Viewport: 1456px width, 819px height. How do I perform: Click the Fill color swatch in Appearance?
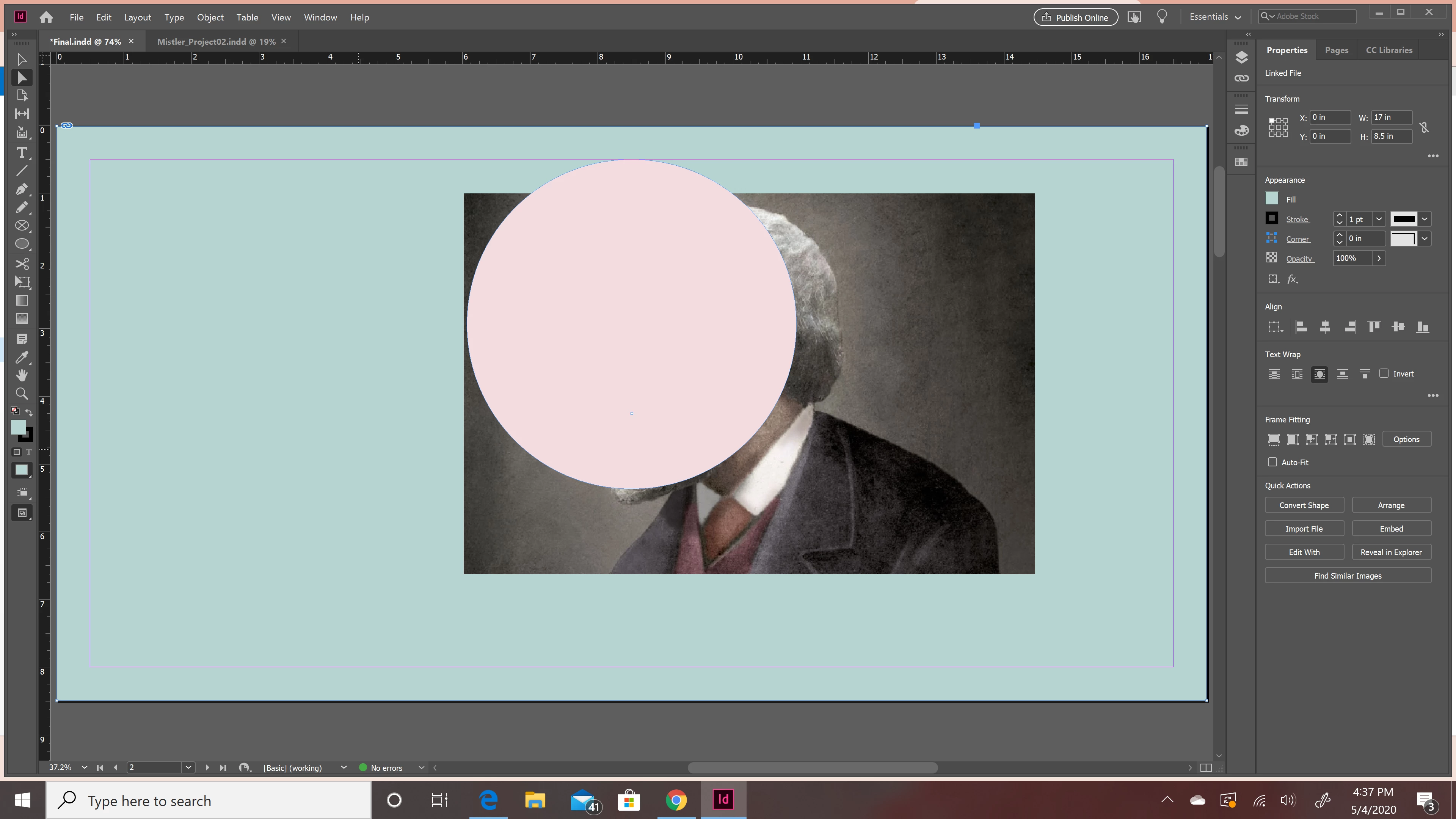(1272, 198)
